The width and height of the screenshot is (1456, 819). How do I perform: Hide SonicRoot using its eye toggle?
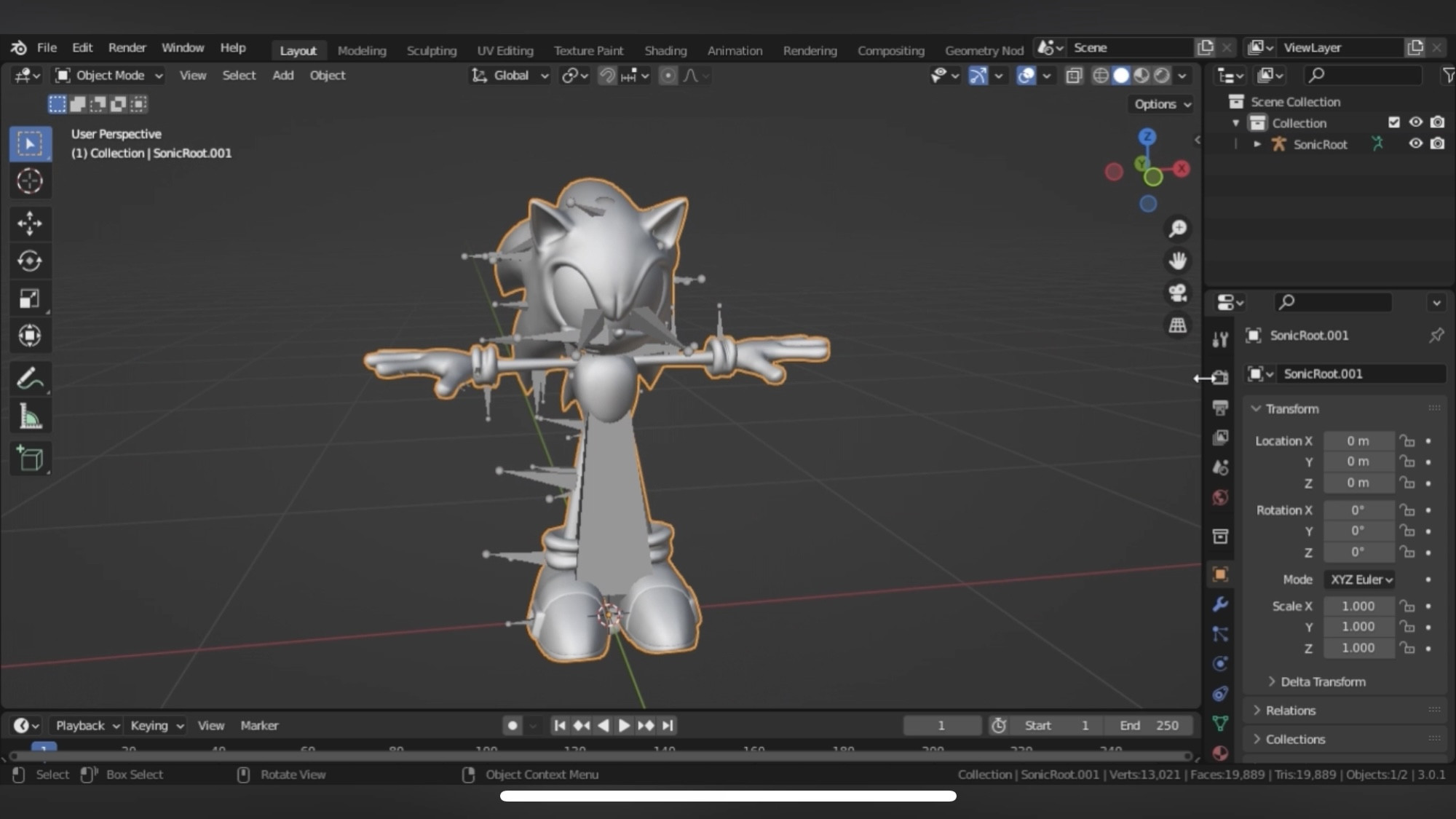tap(1415, 144)
